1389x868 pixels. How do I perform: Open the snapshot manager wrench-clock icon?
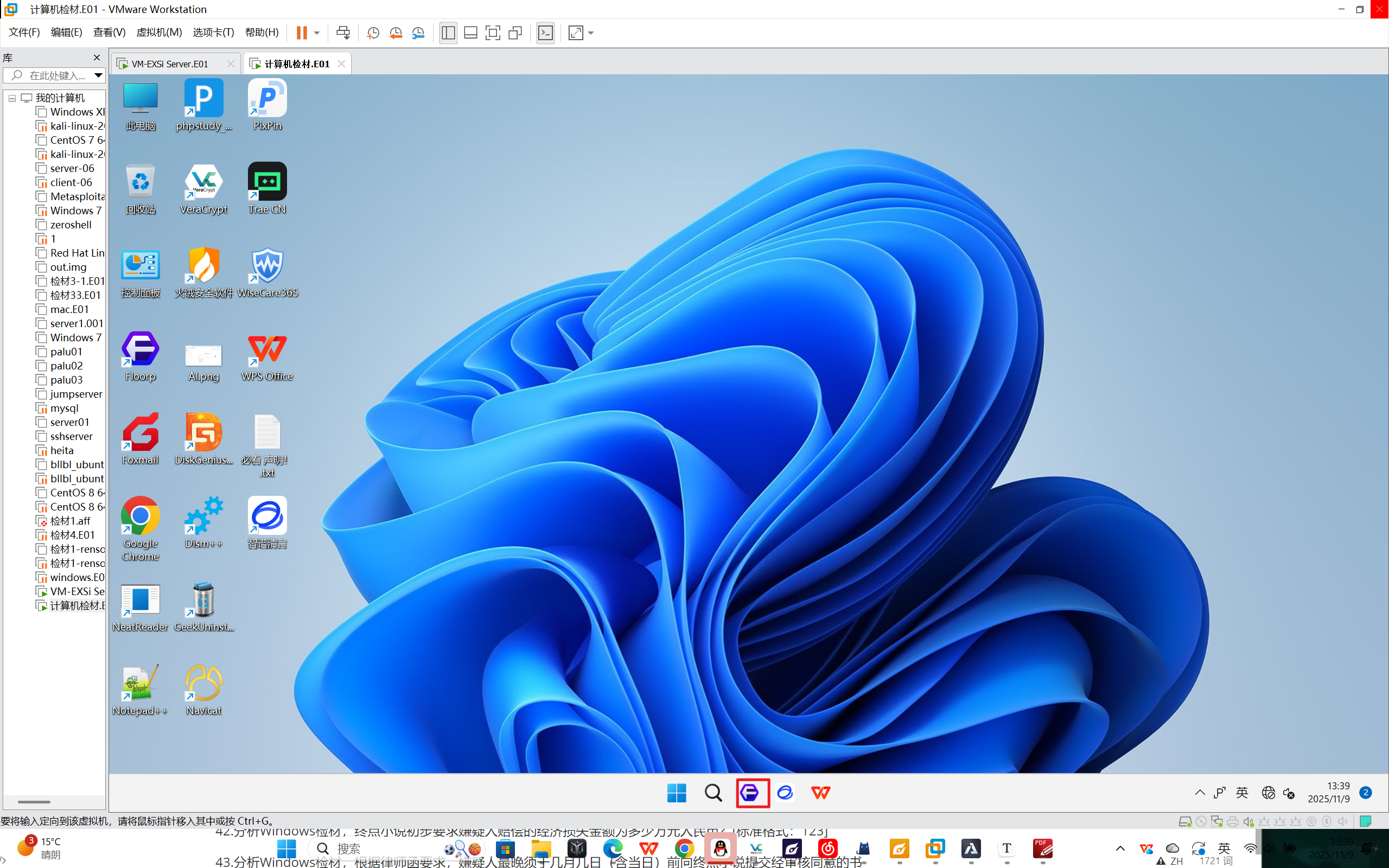418,33
